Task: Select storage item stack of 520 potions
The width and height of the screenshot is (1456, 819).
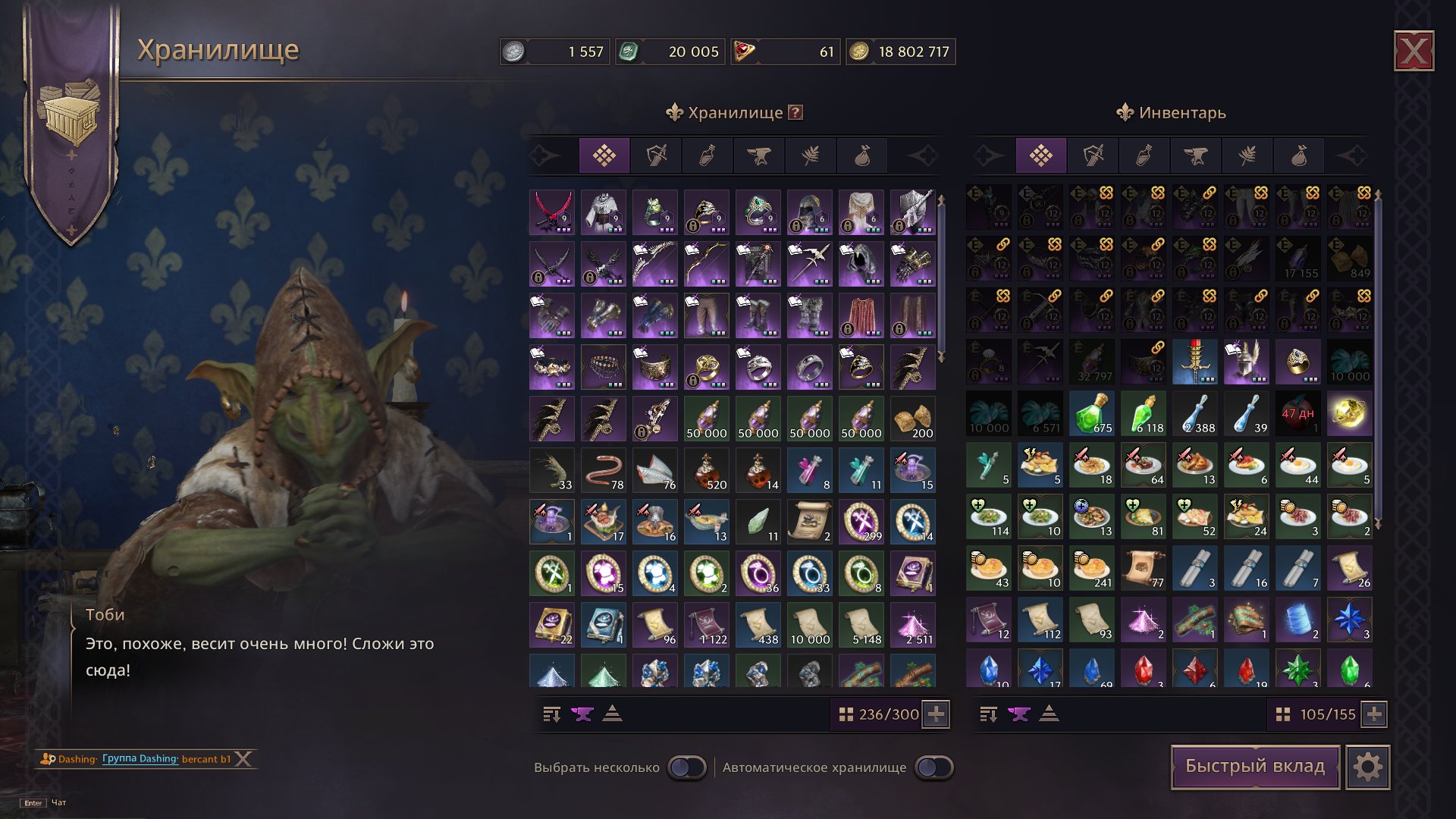Action: [707, 470]
